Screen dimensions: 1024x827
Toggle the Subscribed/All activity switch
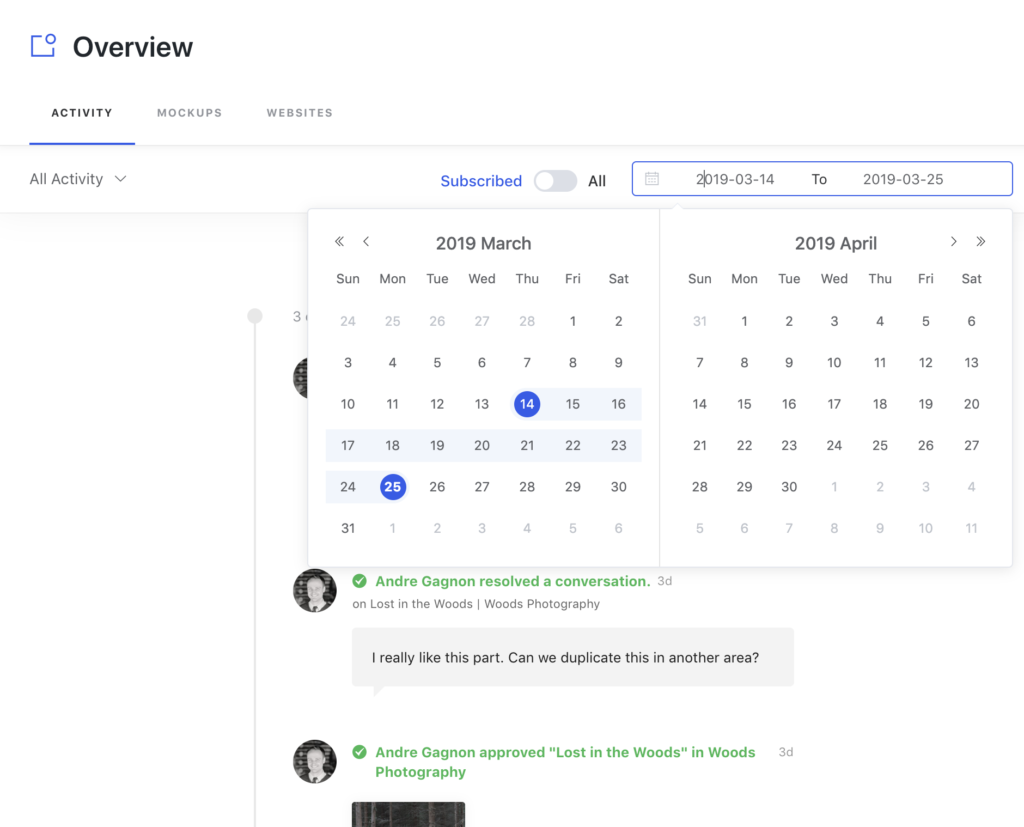pos(555,180)
